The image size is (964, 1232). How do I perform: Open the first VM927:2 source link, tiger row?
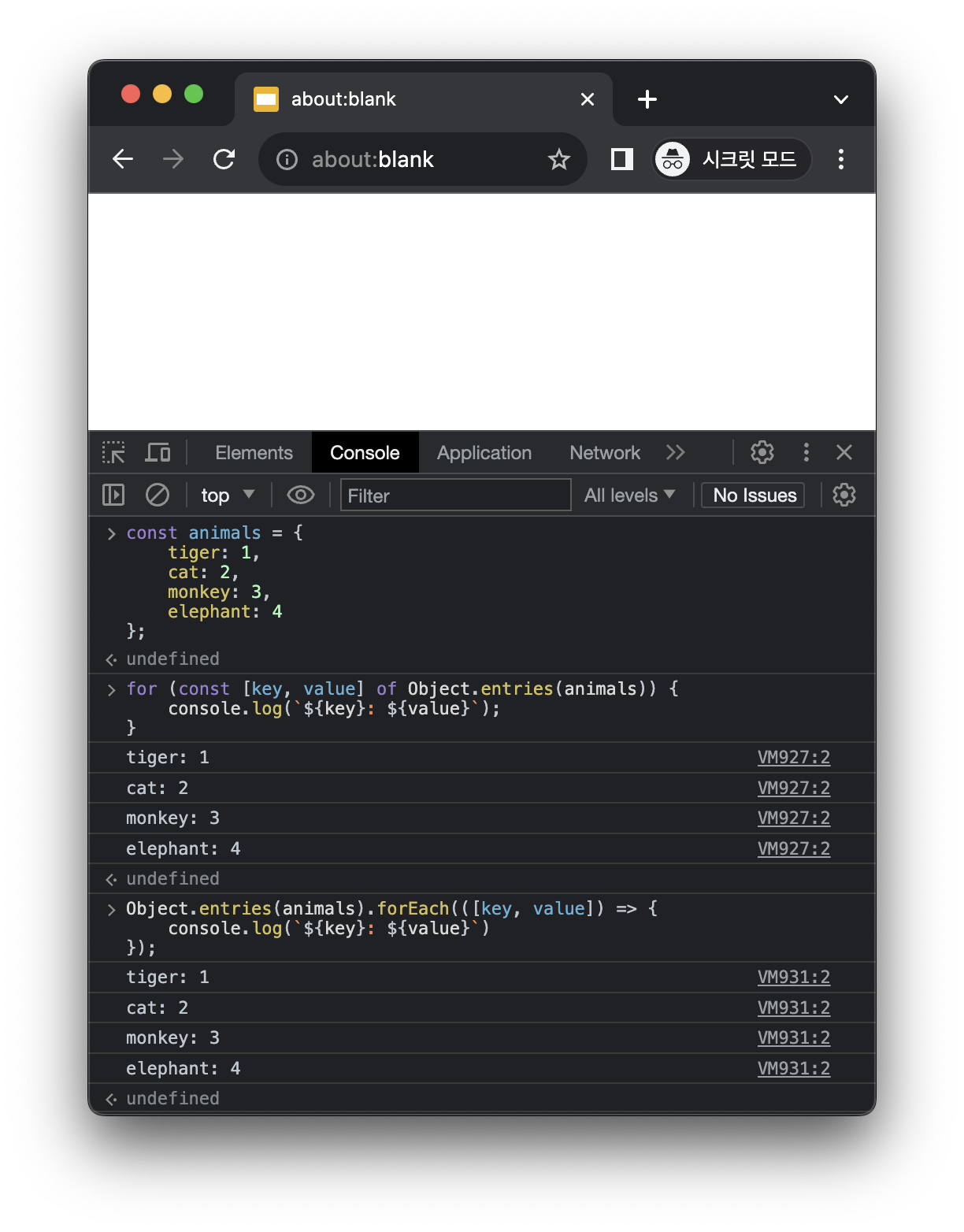[x=793, y=758]
